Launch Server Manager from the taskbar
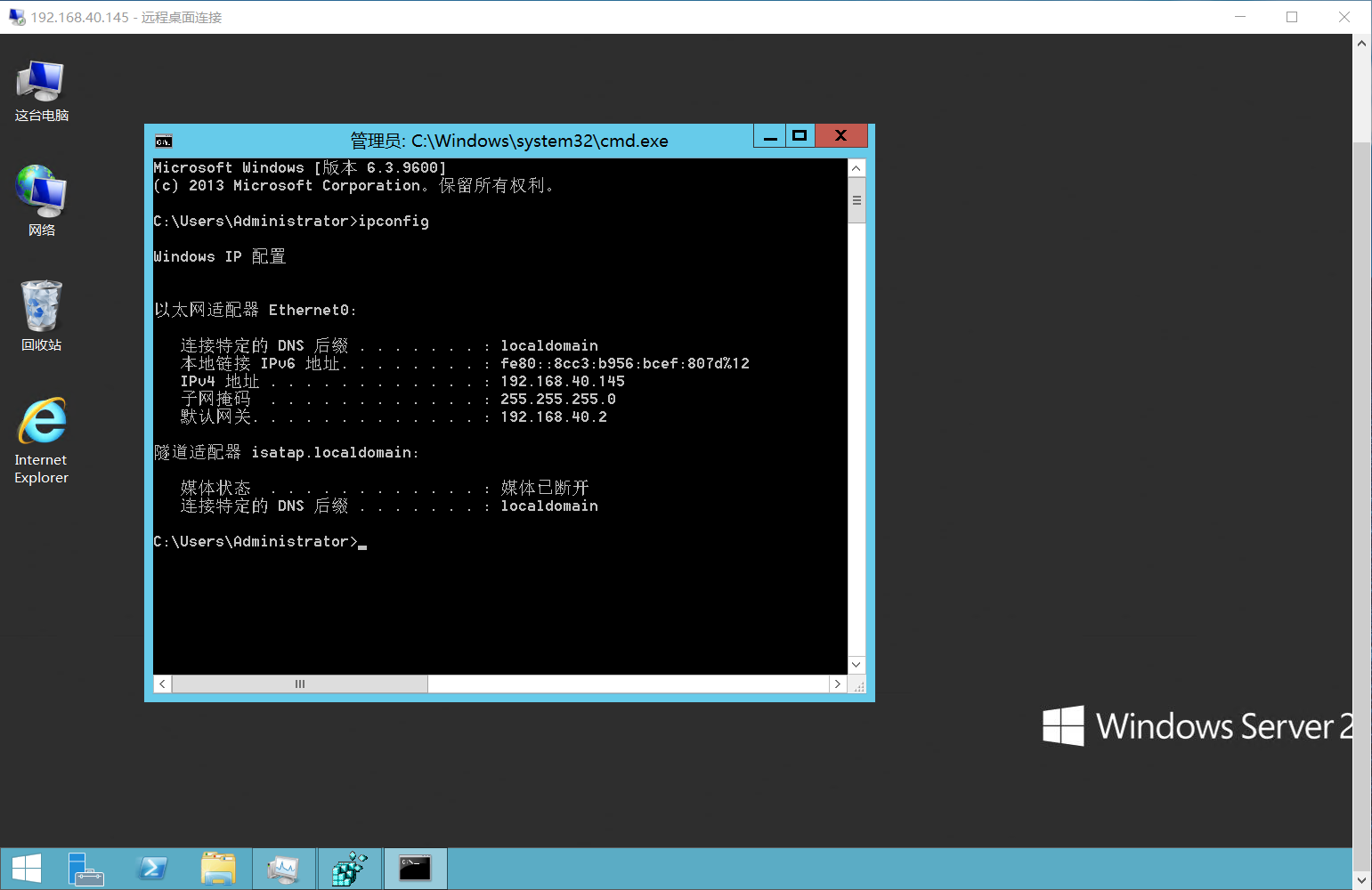This screenshot has width=1372, height=890. [x=86, y=869]
